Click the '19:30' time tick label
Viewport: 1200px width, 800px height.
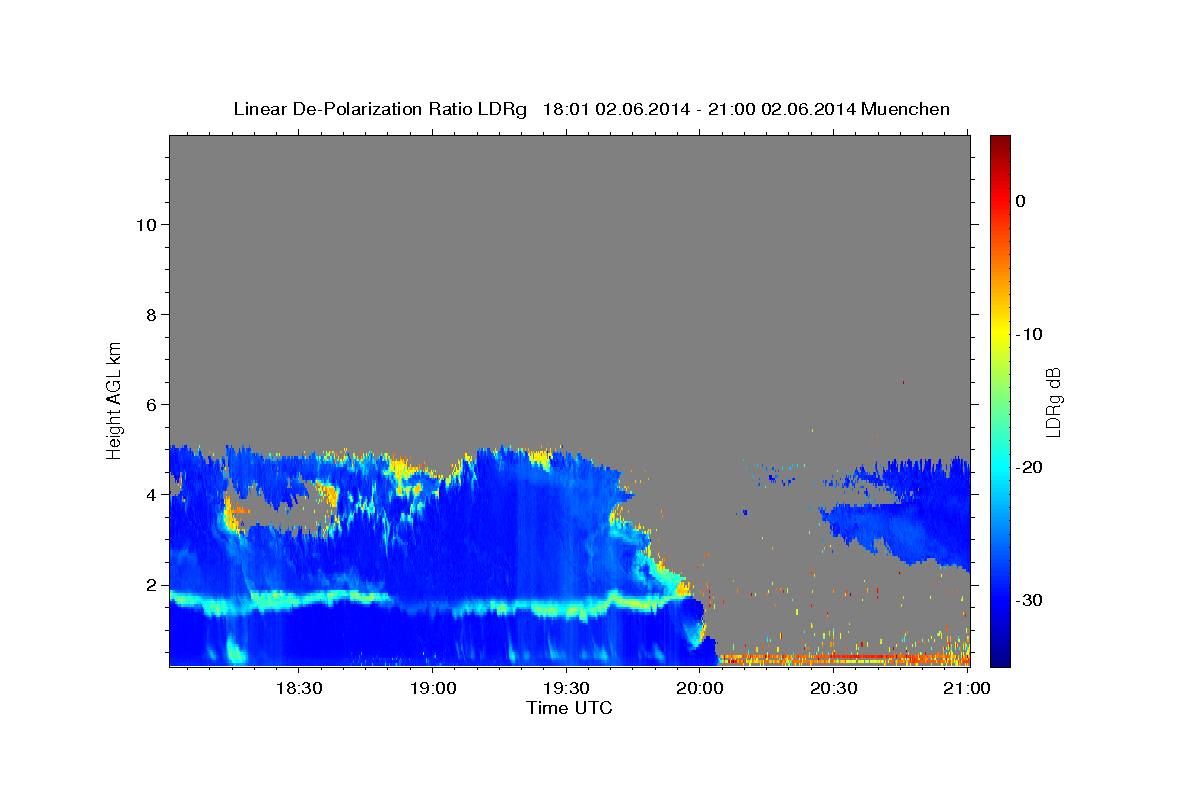566,688
